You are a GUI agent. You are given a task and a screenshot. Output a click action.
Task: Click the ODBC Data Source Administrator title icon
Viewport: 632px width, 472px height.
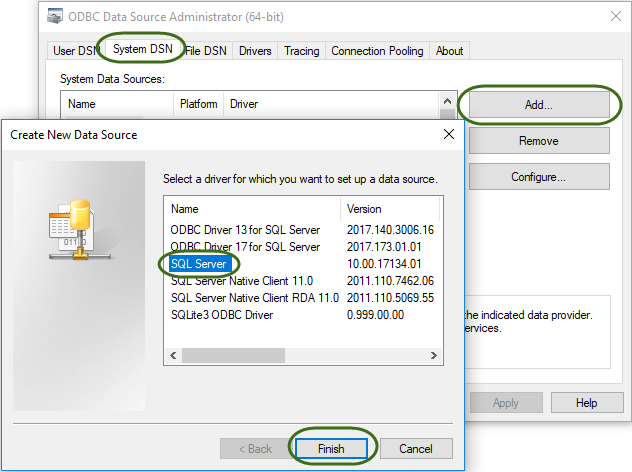(55, 17)
